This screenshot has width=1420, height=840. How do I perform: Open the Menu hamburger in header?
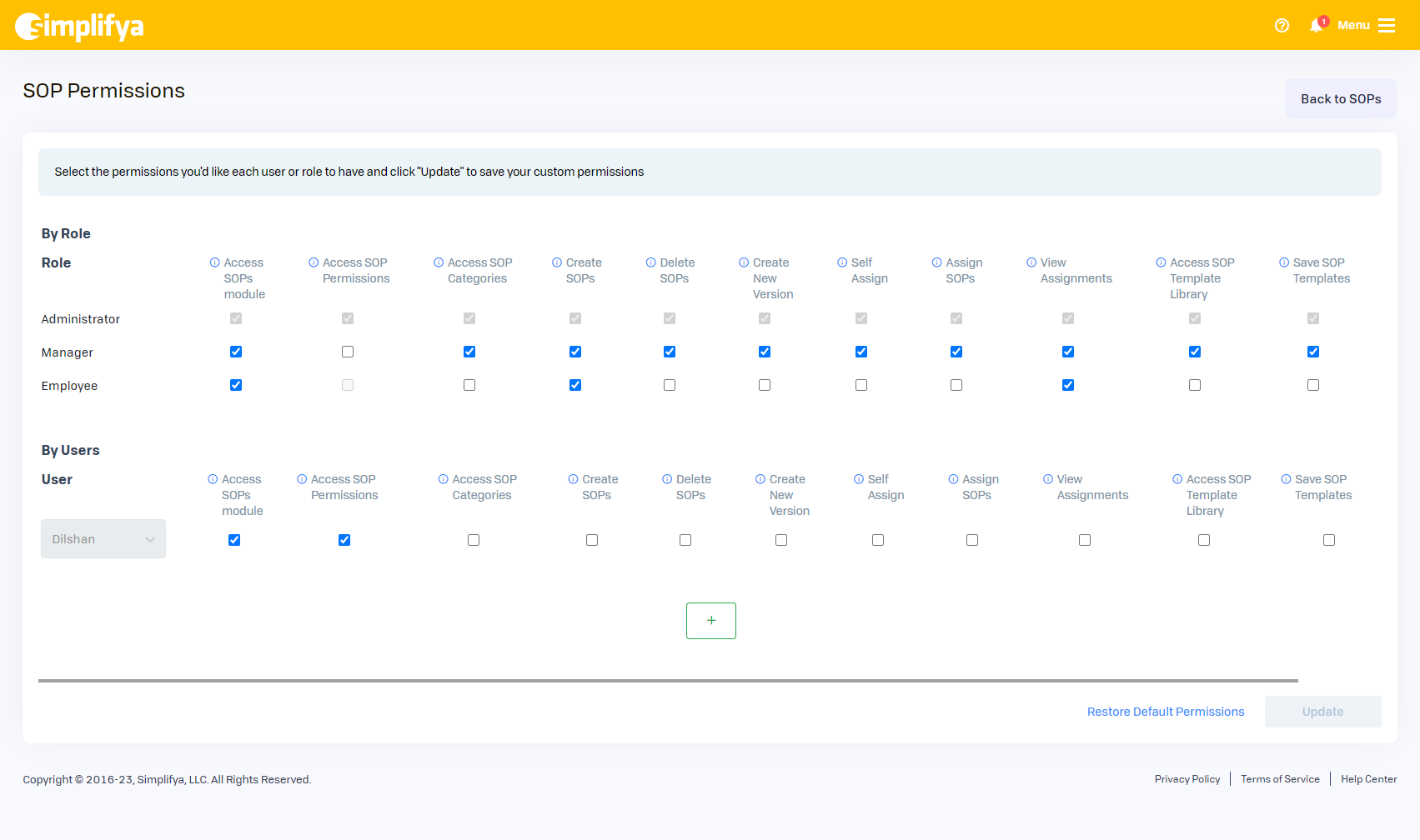click(x=1386, y=26)
